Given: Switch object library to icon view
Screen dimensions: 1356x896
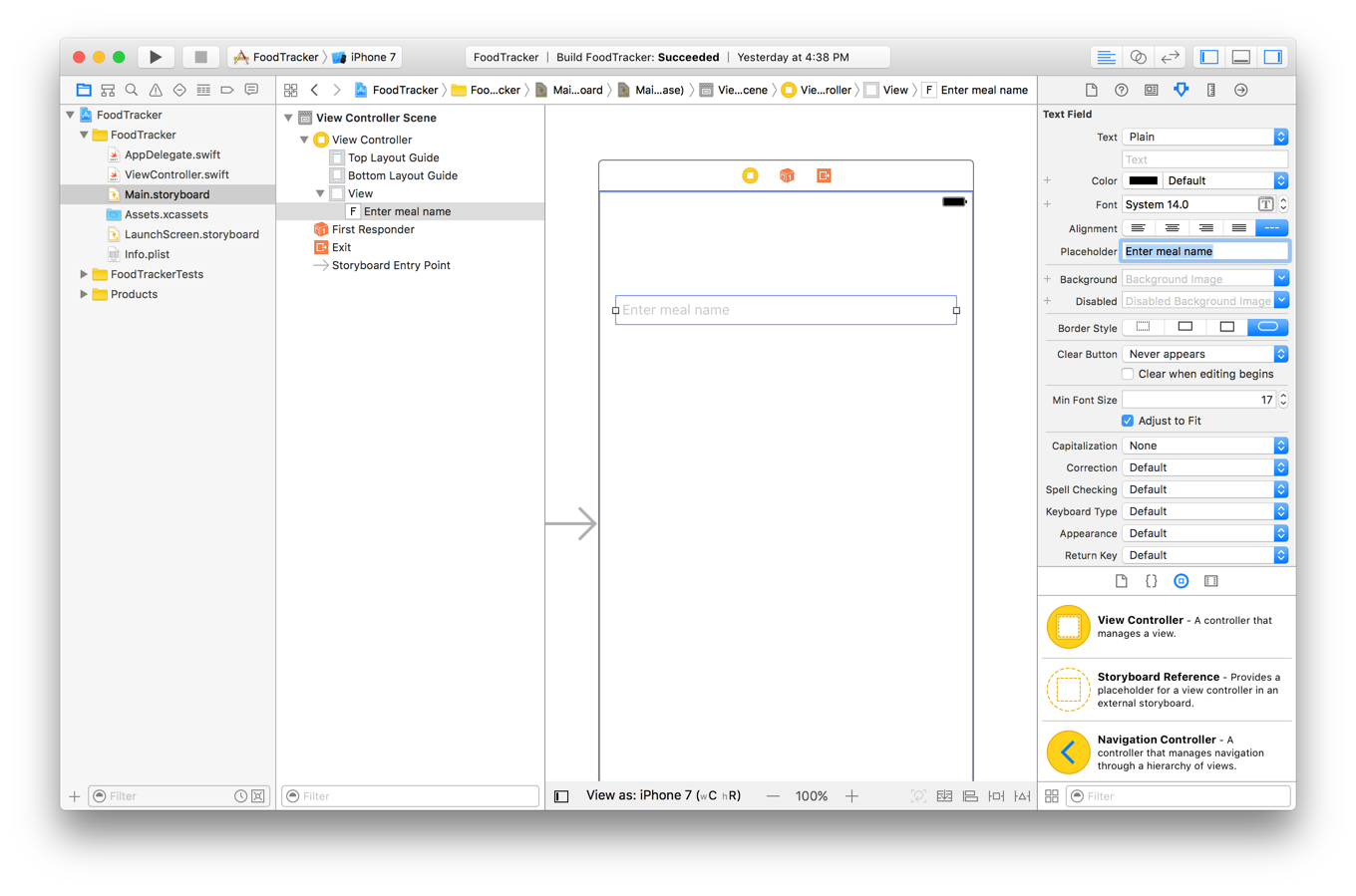Looking at the screenshot, I should coord(1052,796).
